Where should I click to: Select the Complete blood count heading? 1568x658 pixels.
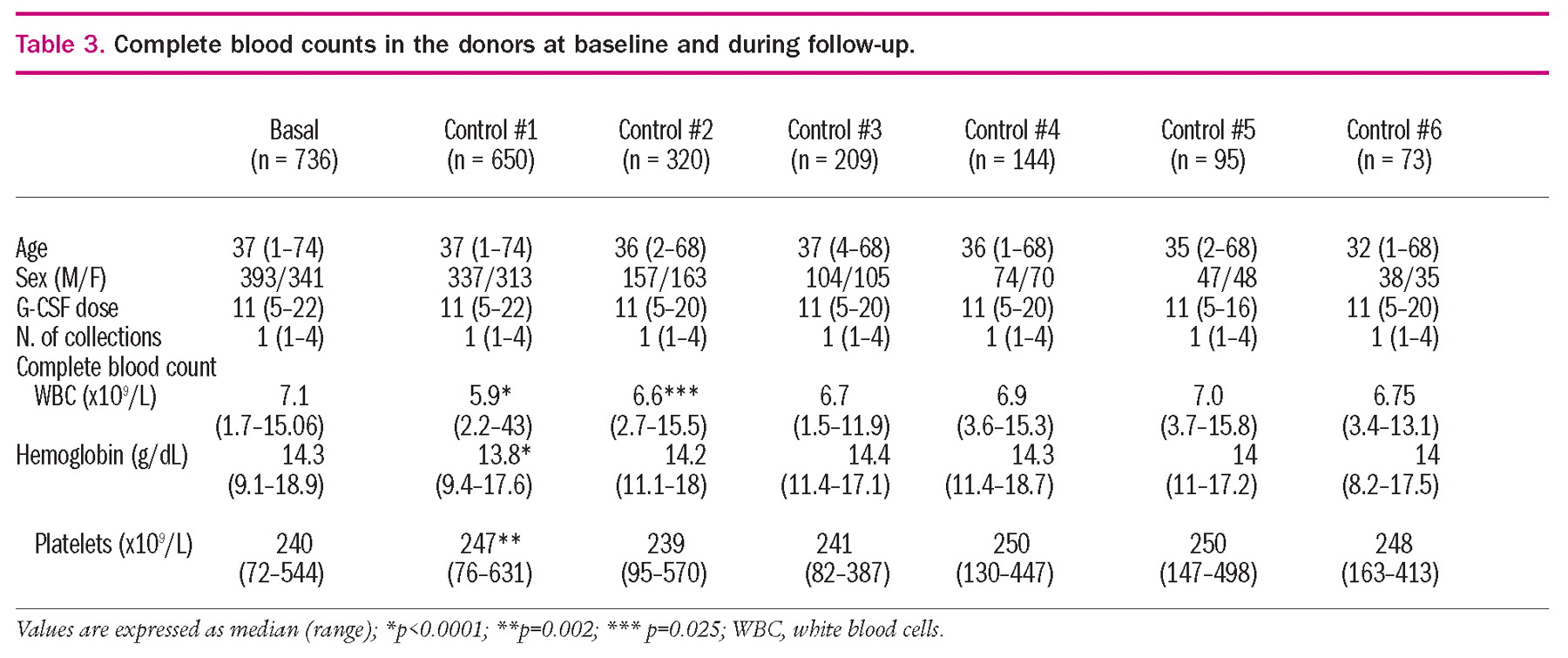[116, 368]
